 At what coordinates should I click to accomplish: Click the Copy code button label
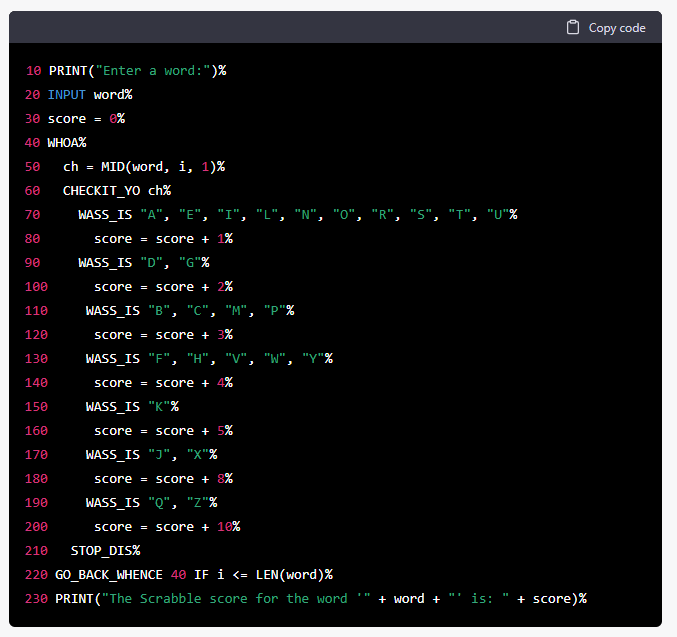(x=617, y=28)
